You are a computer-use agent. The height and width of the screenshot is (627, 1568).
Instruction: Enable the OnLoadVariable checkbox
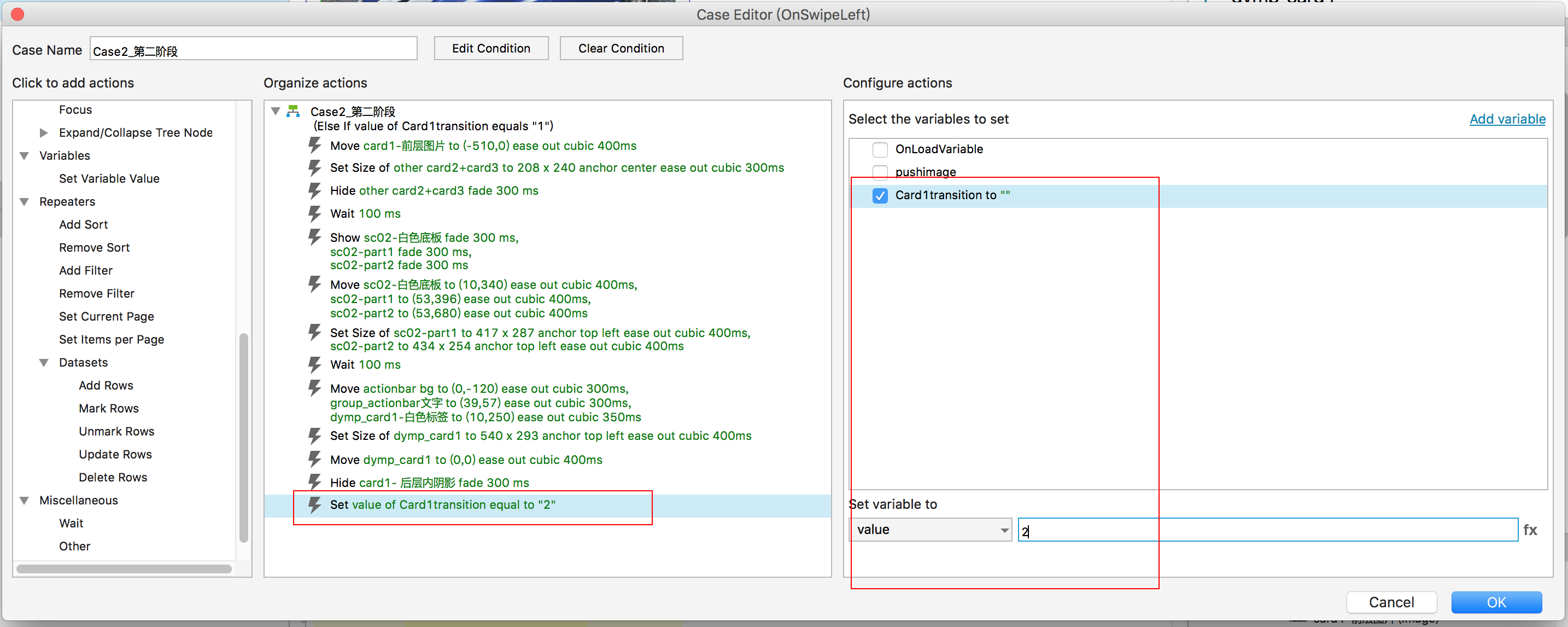880,149
